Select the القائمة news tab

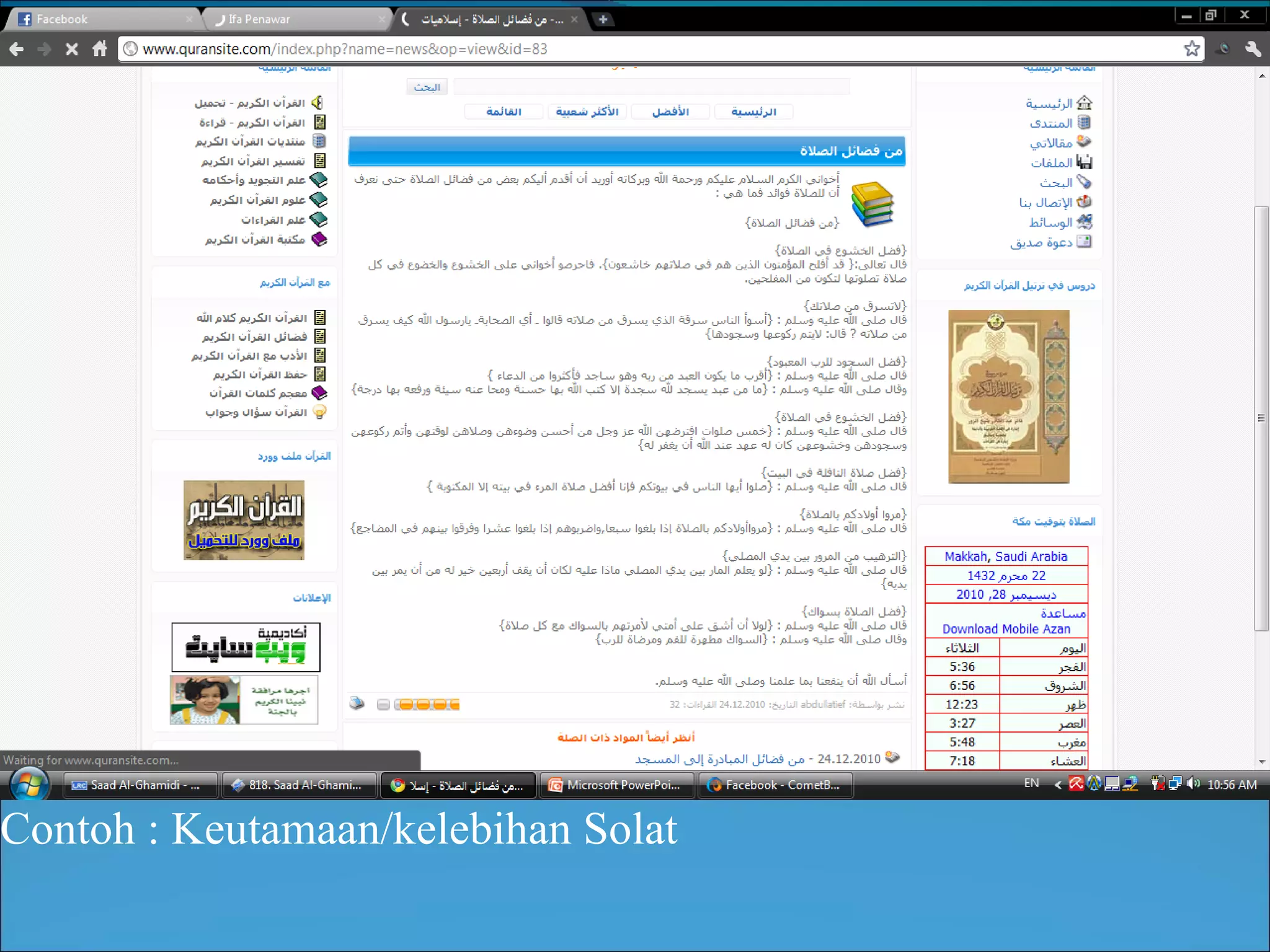(x=504, y=112)
